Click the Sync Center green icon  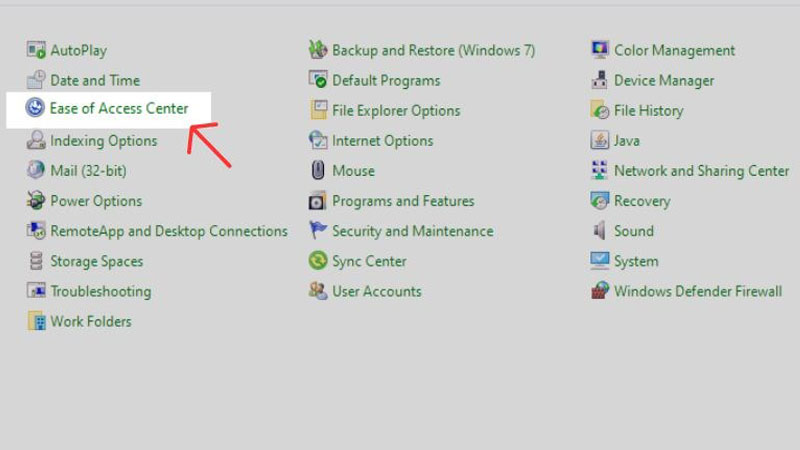(x=318, y=261)
